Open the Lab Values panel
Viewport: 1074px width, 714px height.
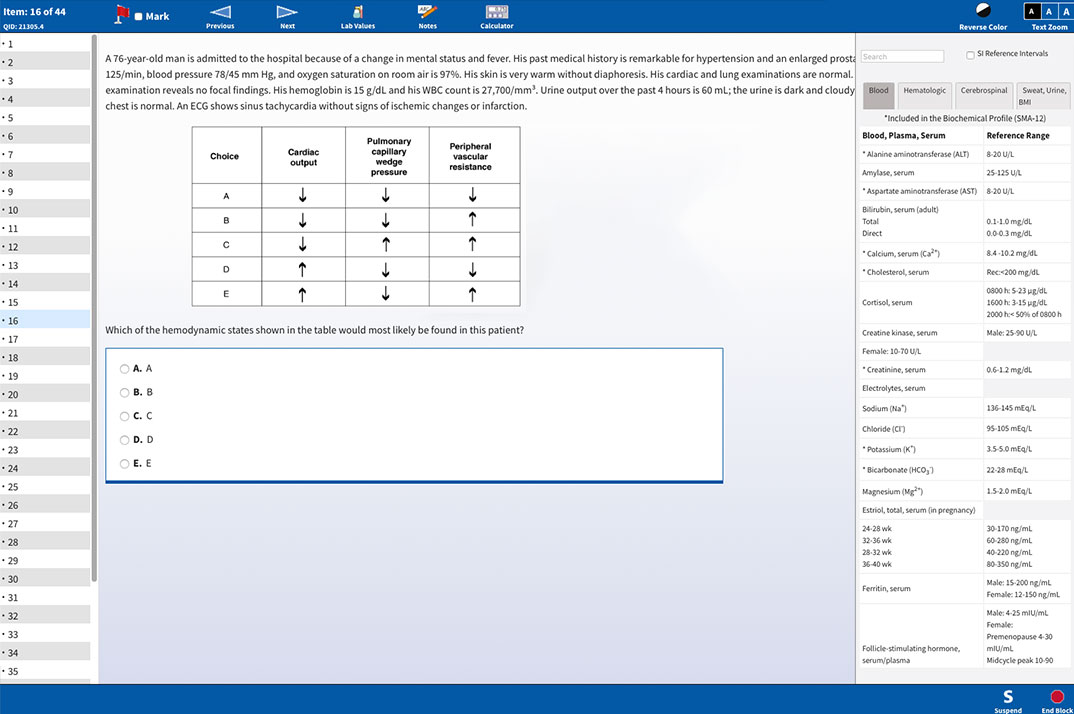[x=358, y=16]
